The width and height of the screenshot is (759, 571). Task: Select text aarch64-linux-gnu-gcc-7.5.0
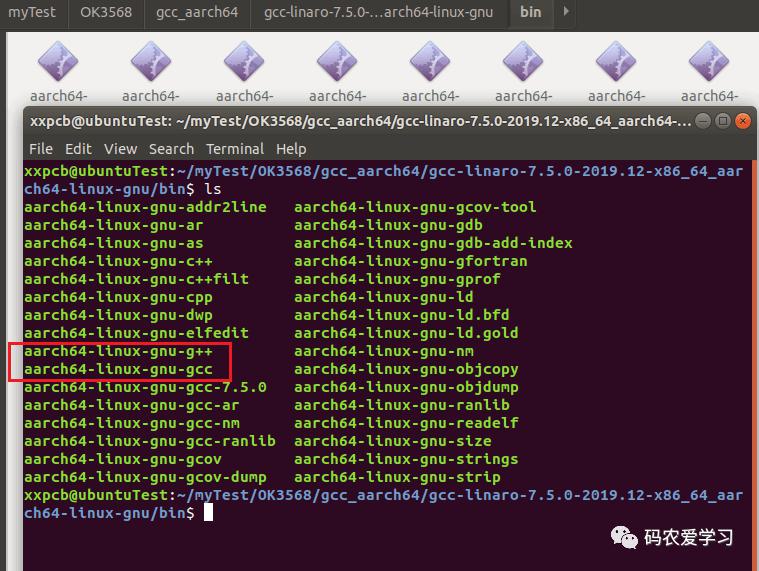tap(145, 387)
